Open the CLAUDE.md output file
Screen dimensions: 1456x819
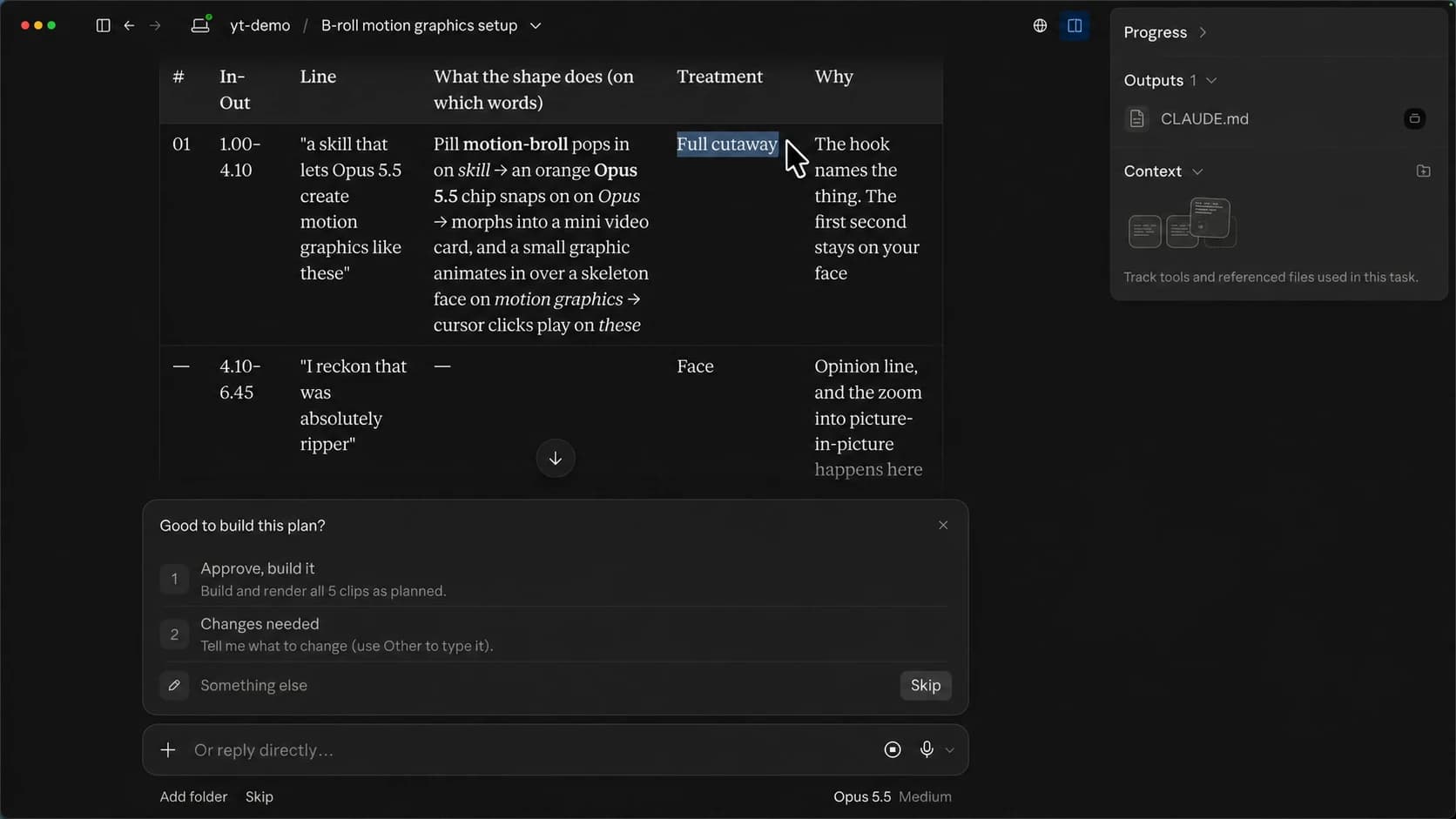tap(1204, 119)
